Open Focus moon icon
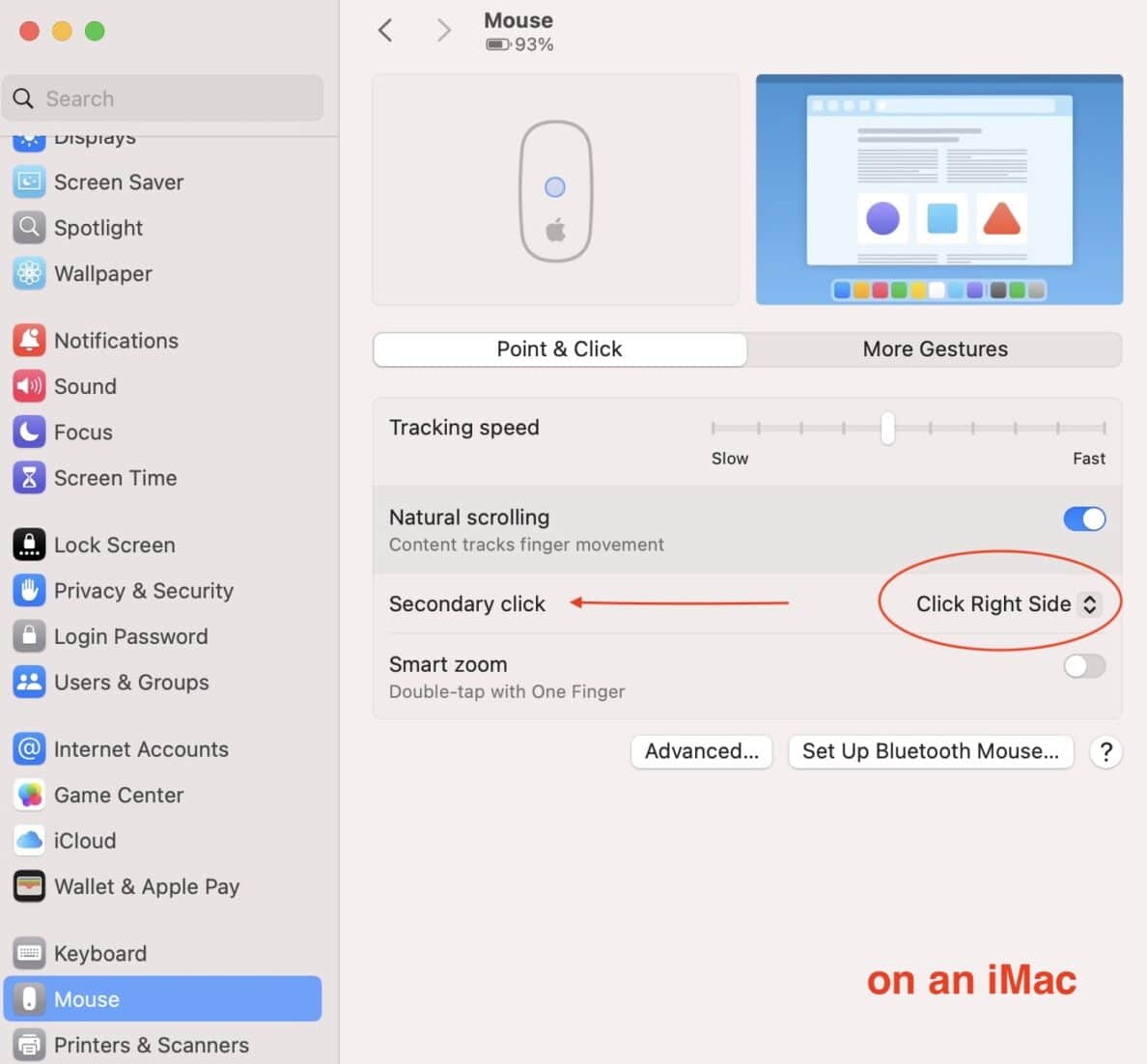 pyautogui.click(x=29, y=432)
